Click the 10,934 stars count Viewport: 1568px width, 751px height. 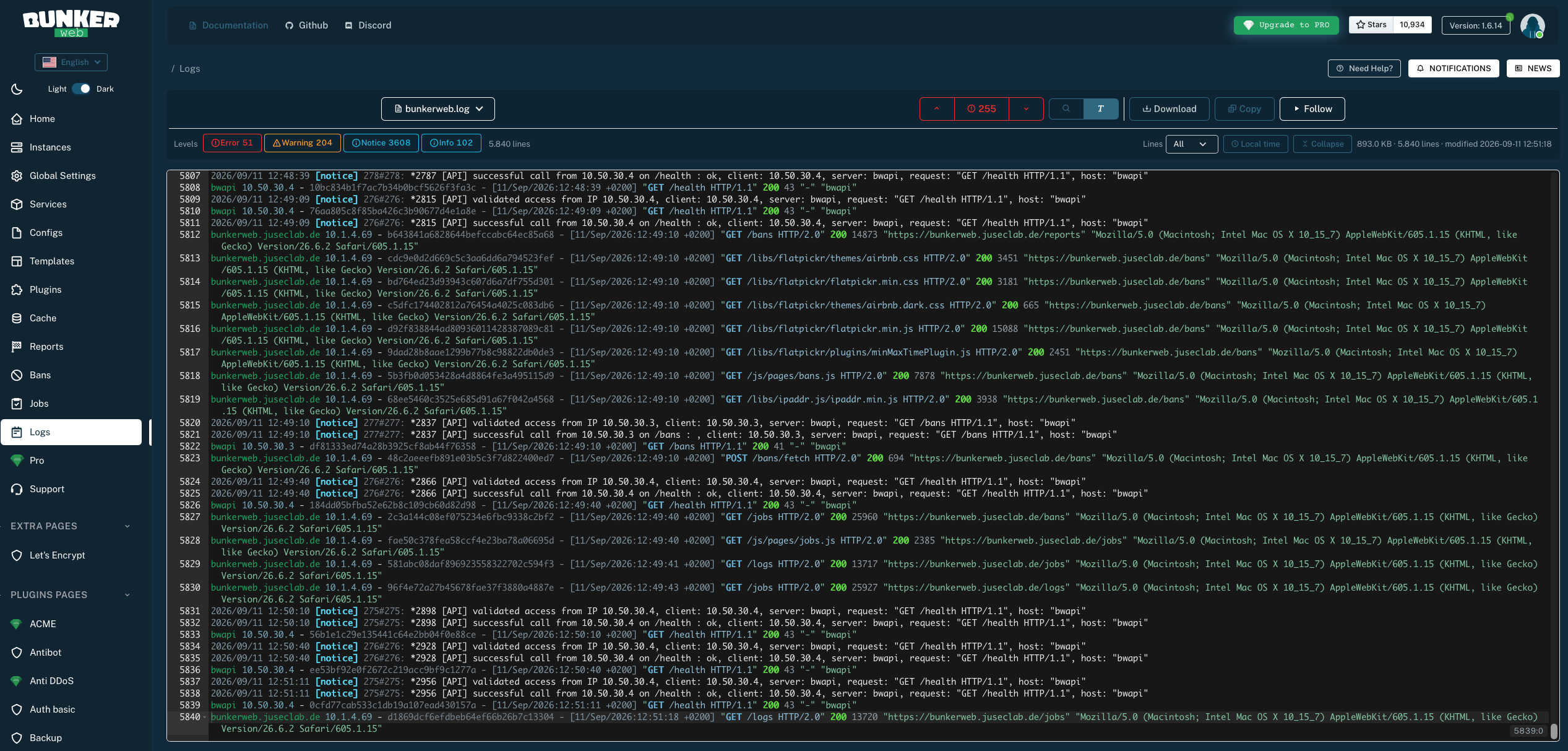1412,25
